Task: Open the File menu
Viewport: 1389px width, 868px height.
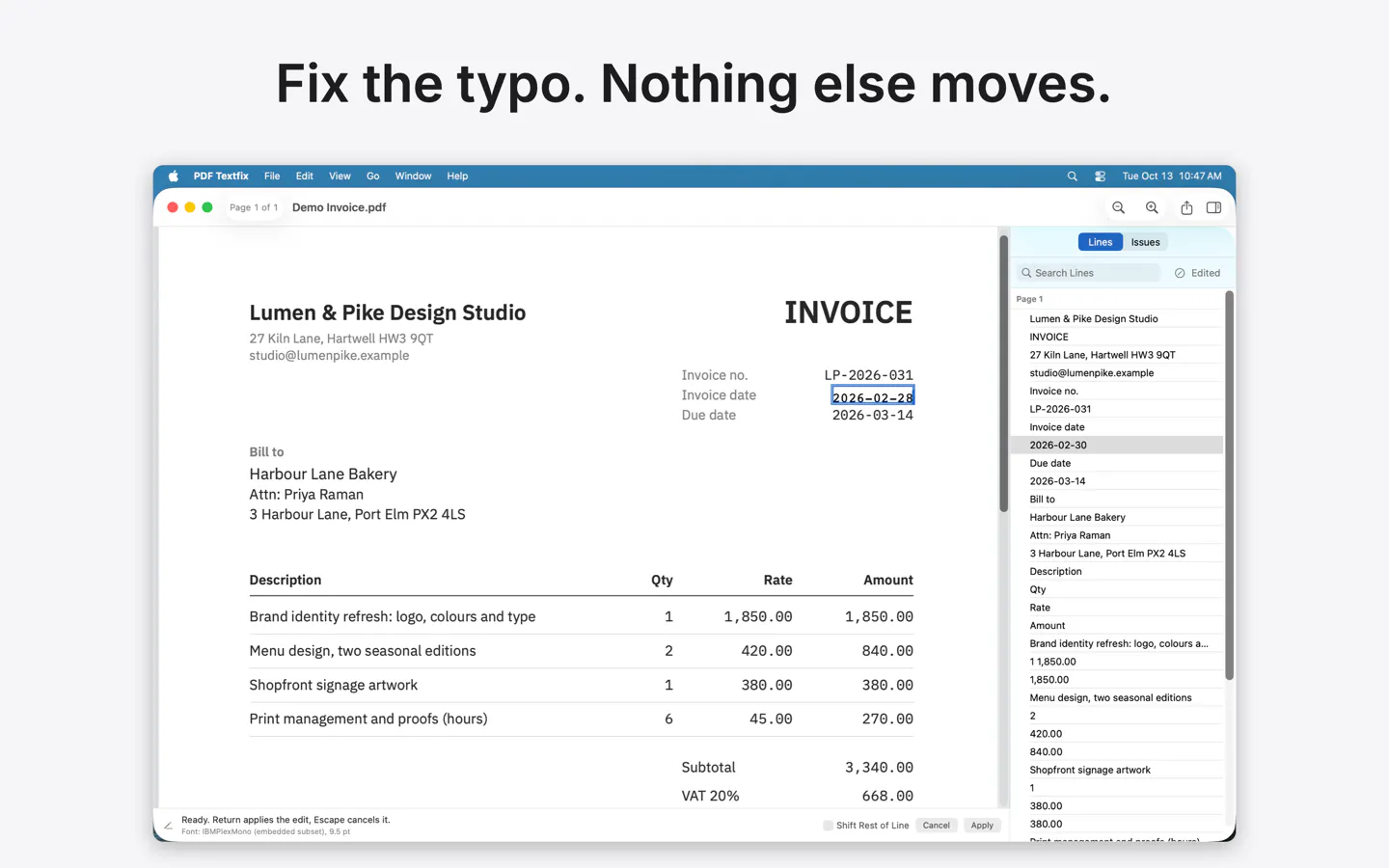Action: coord(272,176)
